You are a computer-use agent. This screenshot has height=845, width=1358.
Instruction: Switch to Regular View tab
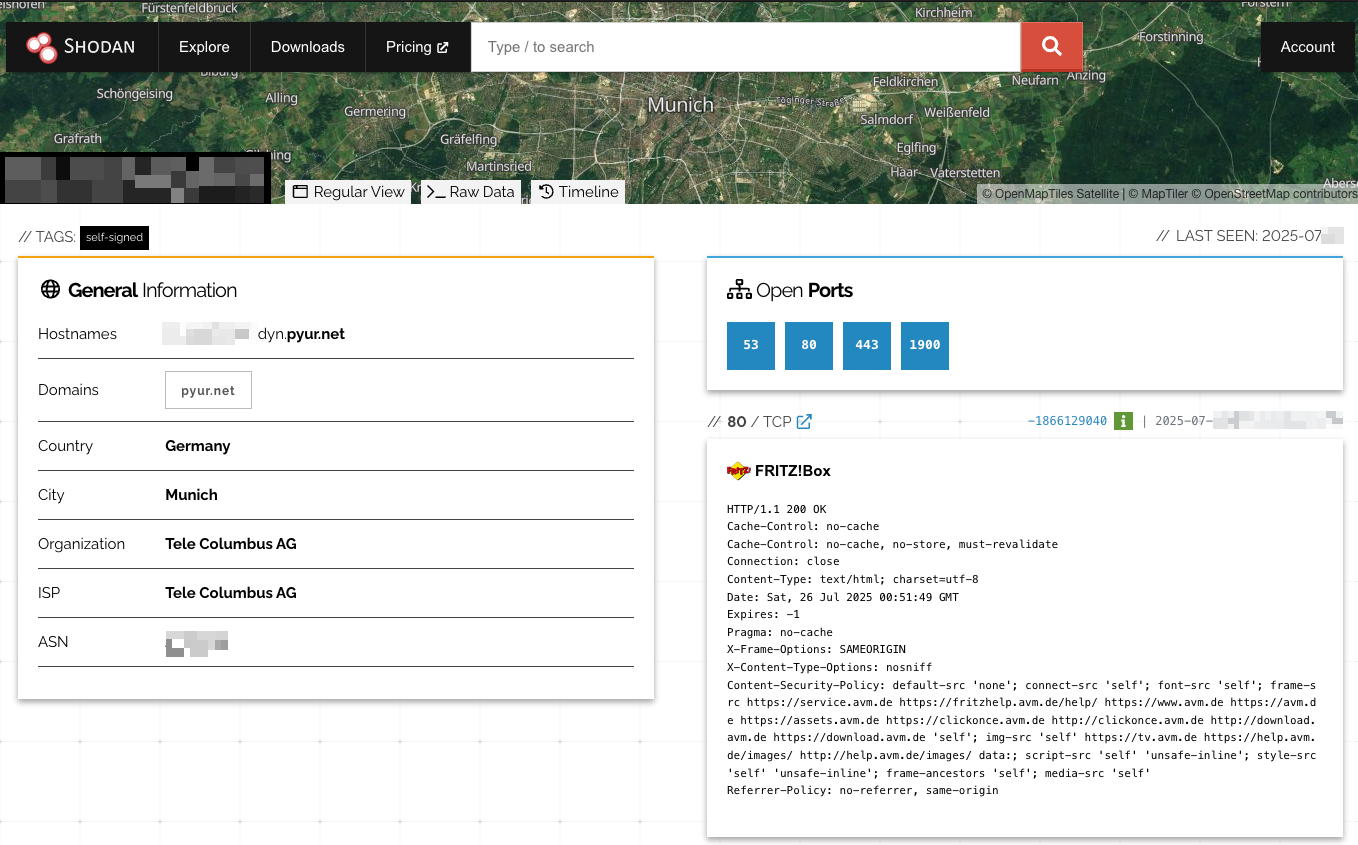(x=348, y=192)
